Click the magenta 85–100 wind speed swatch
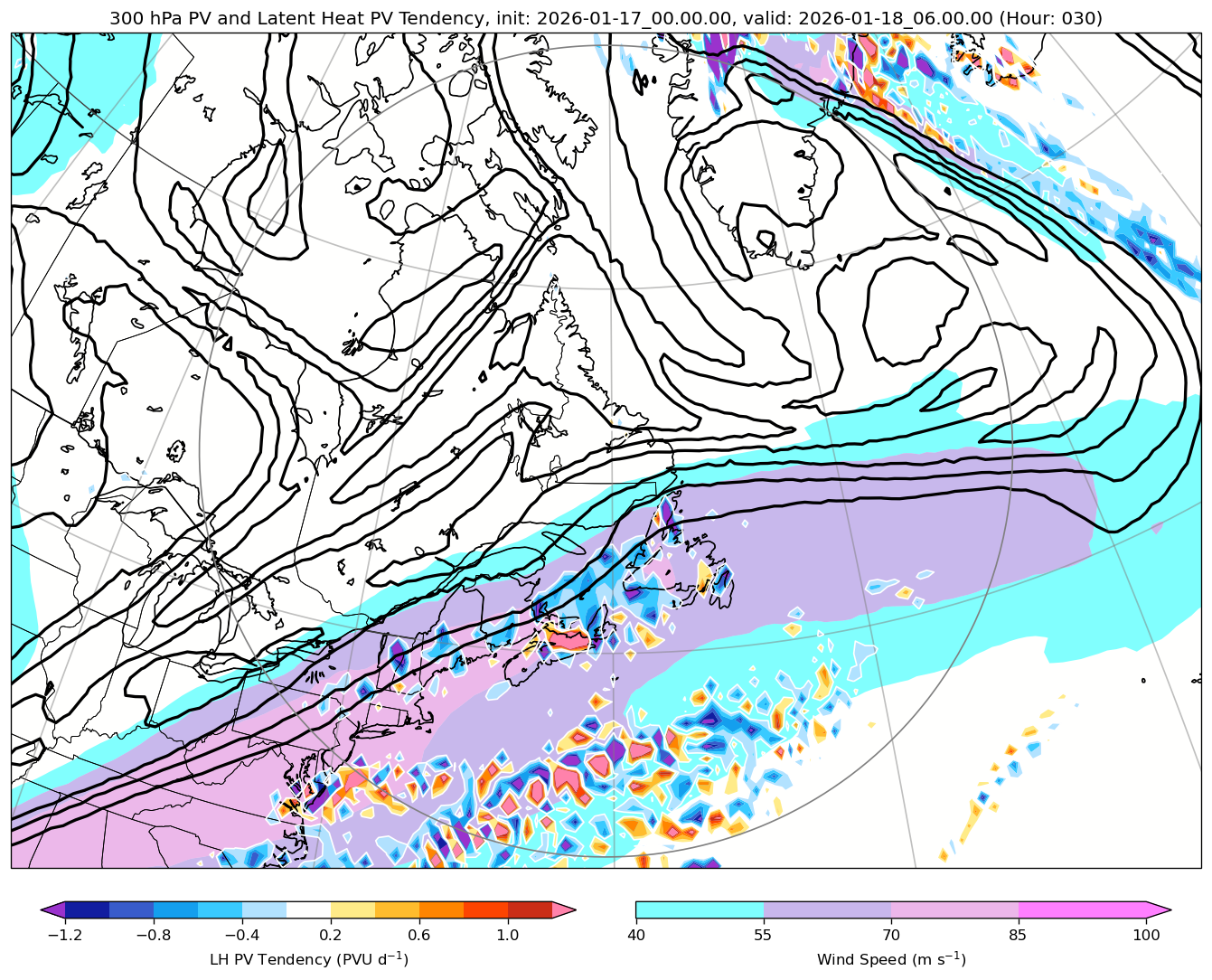Viewport: 1212px width, 980px height. point(1082,909)
